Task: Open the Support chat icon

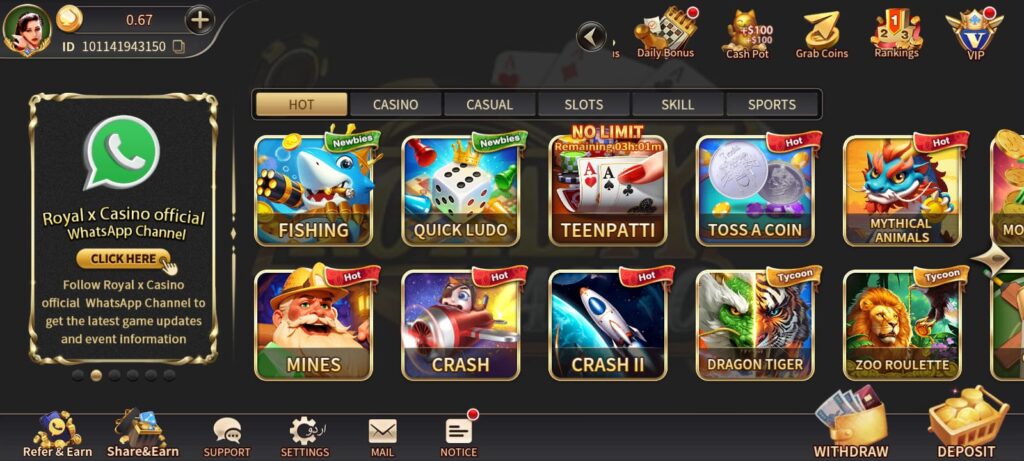Action: [227, 437]
